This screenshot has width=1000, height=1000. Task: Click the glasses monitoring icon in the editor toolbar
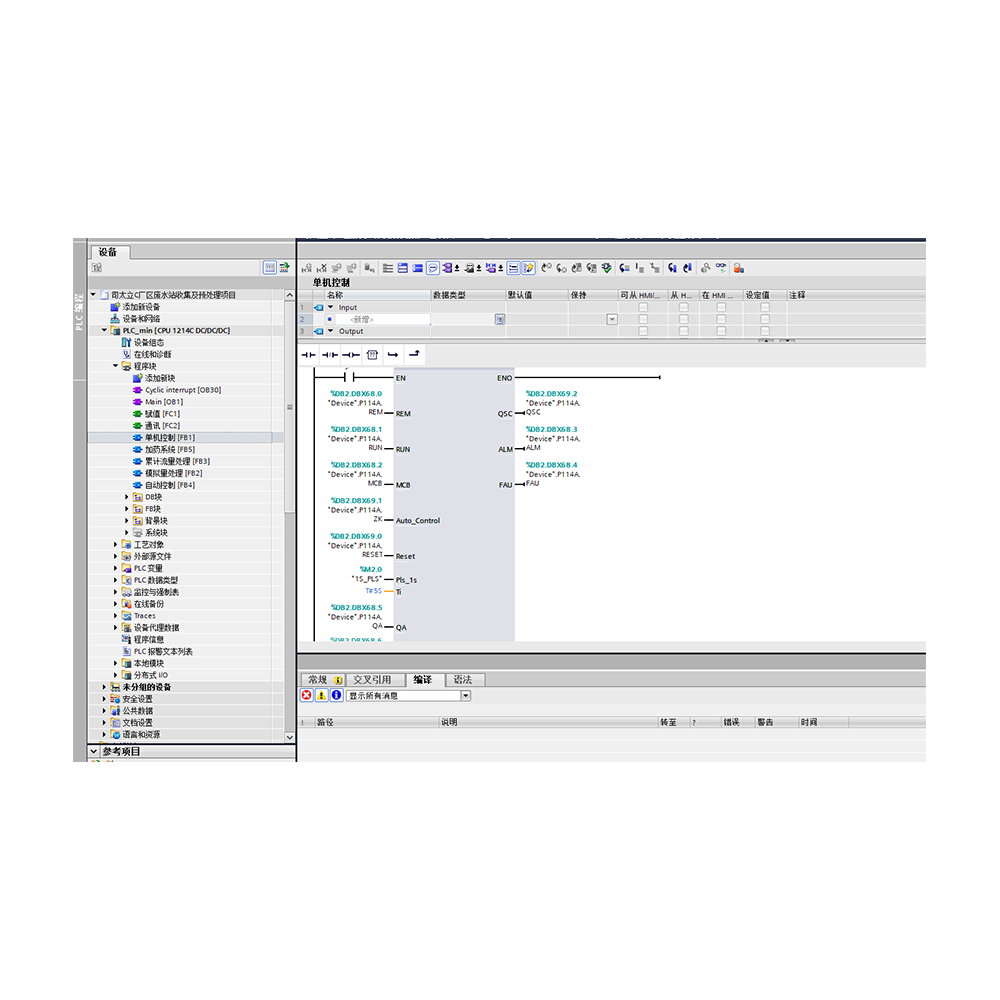click(721, 268)
